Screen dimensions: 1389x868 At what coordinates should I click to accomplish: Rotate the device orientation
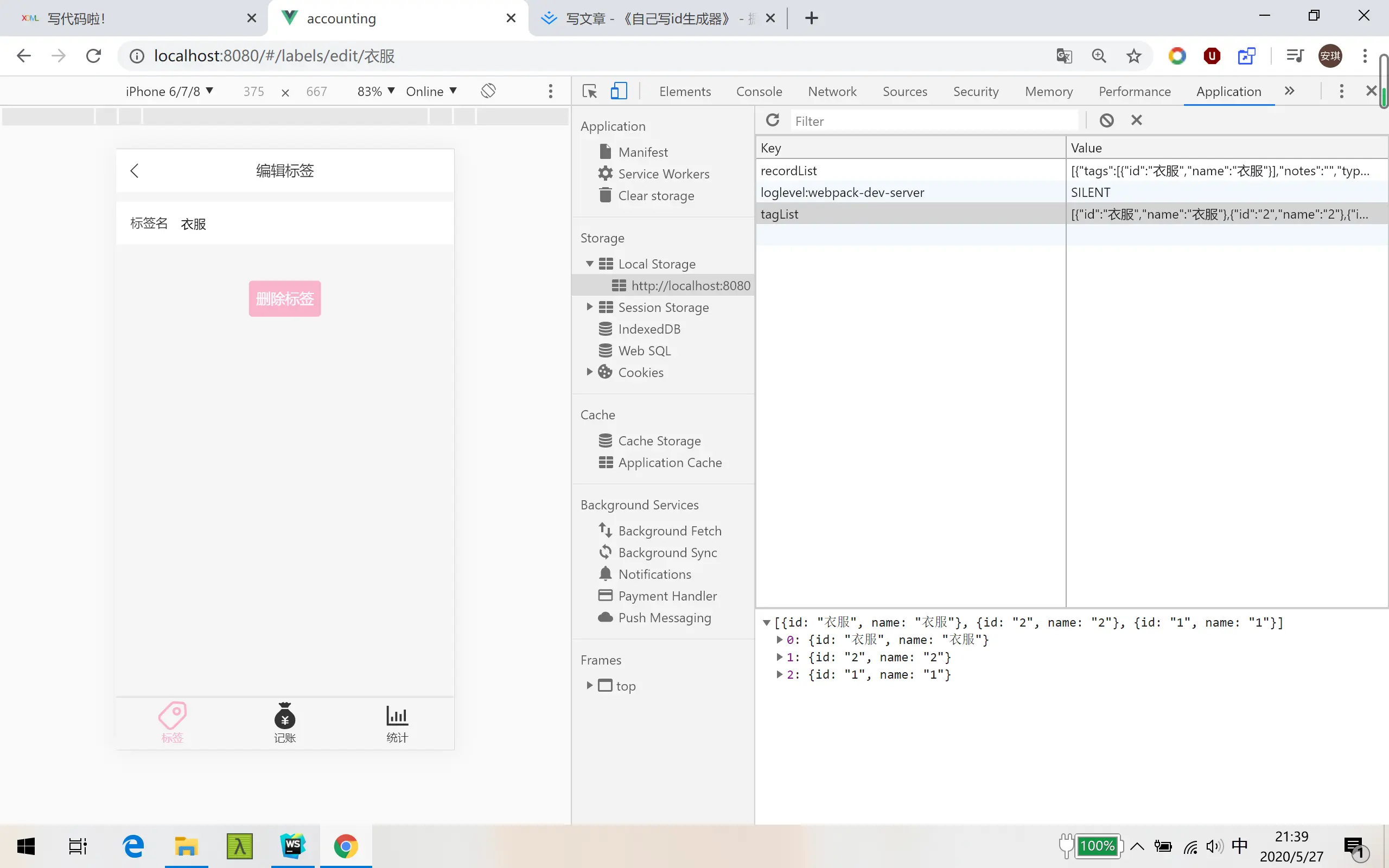point(488,91)
